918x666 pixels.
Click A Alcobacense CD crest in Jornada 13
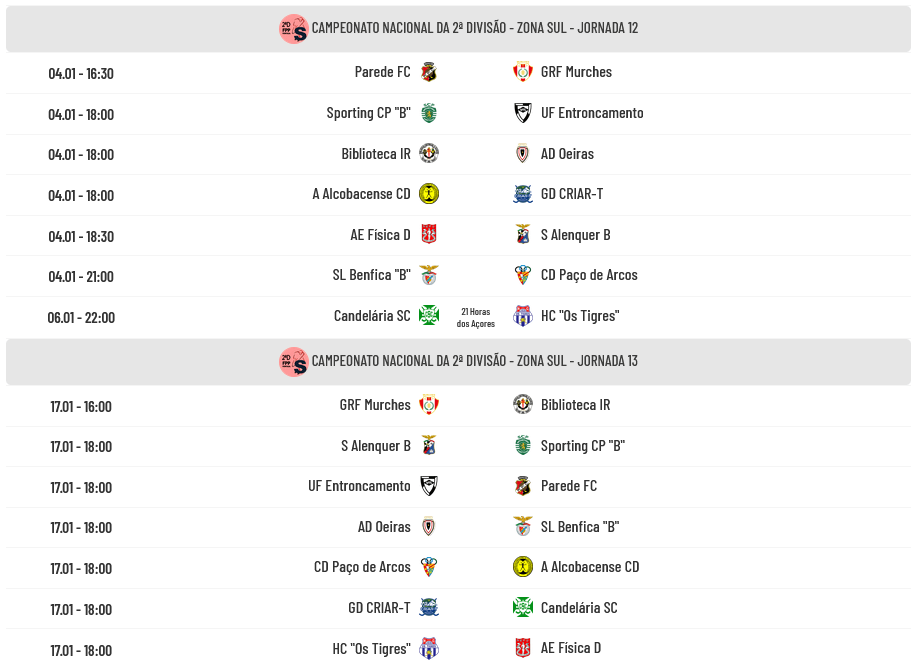tap(523, 567)
